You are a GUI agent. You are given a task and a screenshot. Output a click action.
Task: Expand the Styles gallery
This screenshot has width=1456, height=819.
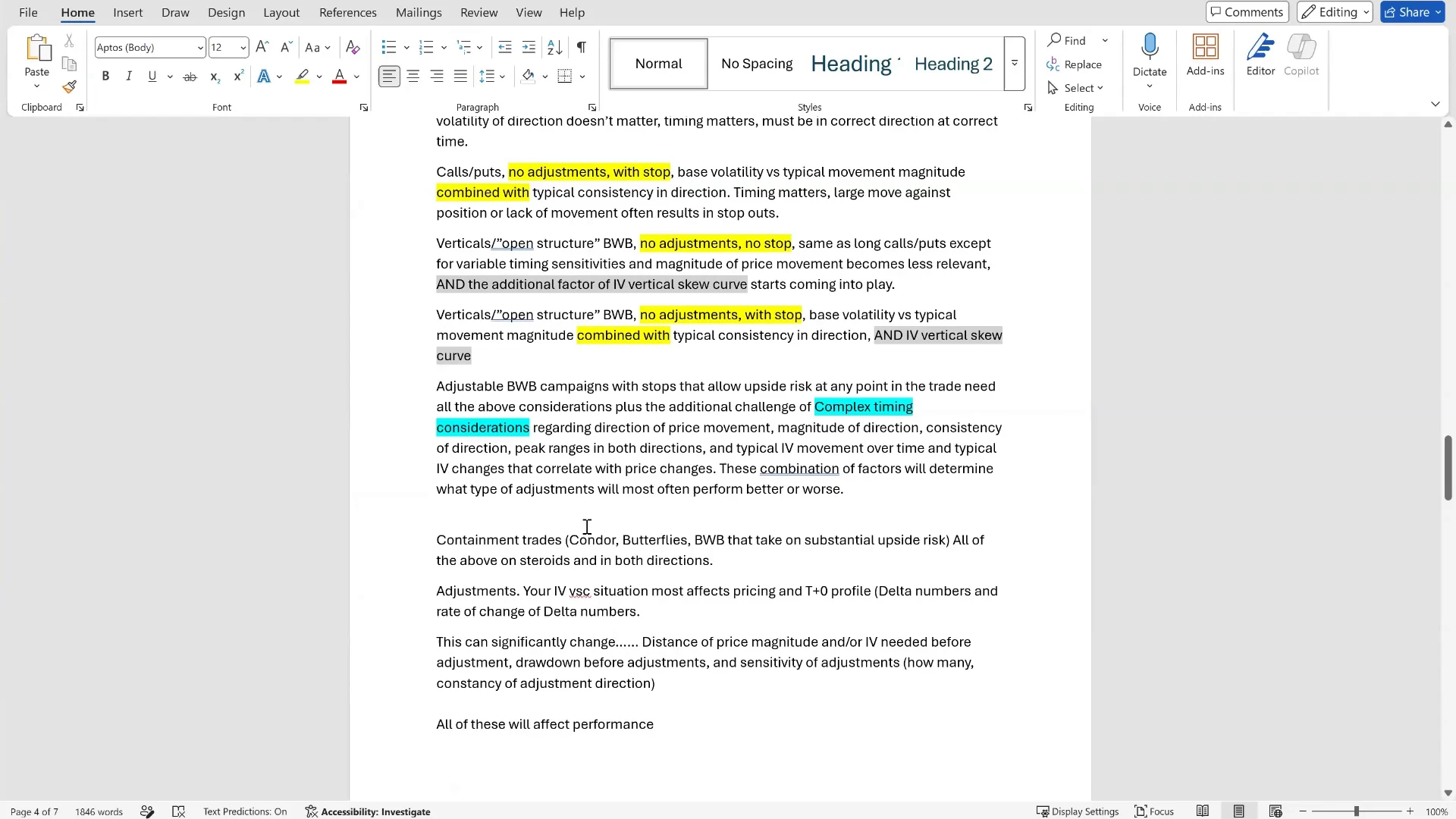coord(1015,64)
